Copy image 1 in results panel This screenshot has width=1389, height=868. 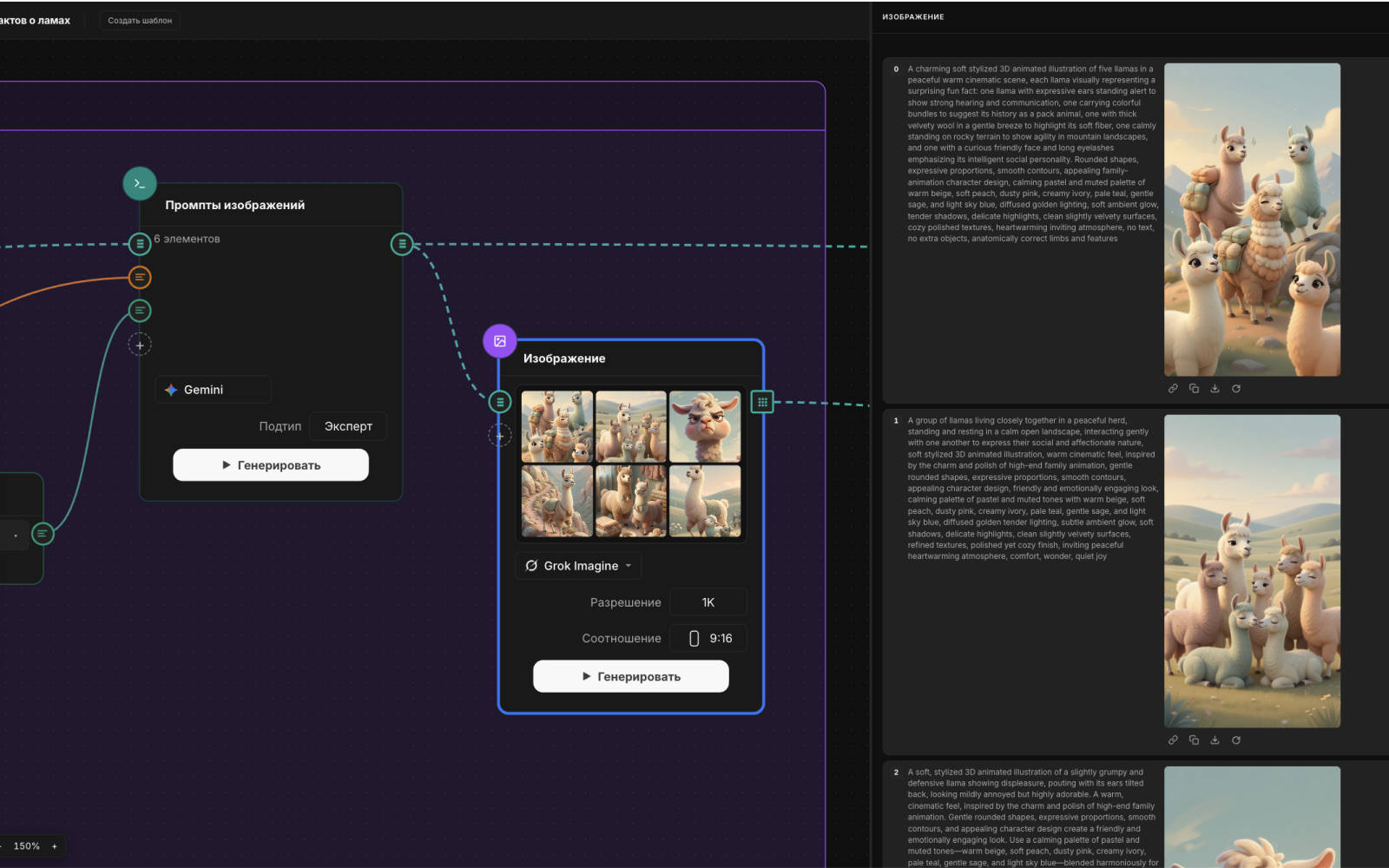tap(1194, 740)
